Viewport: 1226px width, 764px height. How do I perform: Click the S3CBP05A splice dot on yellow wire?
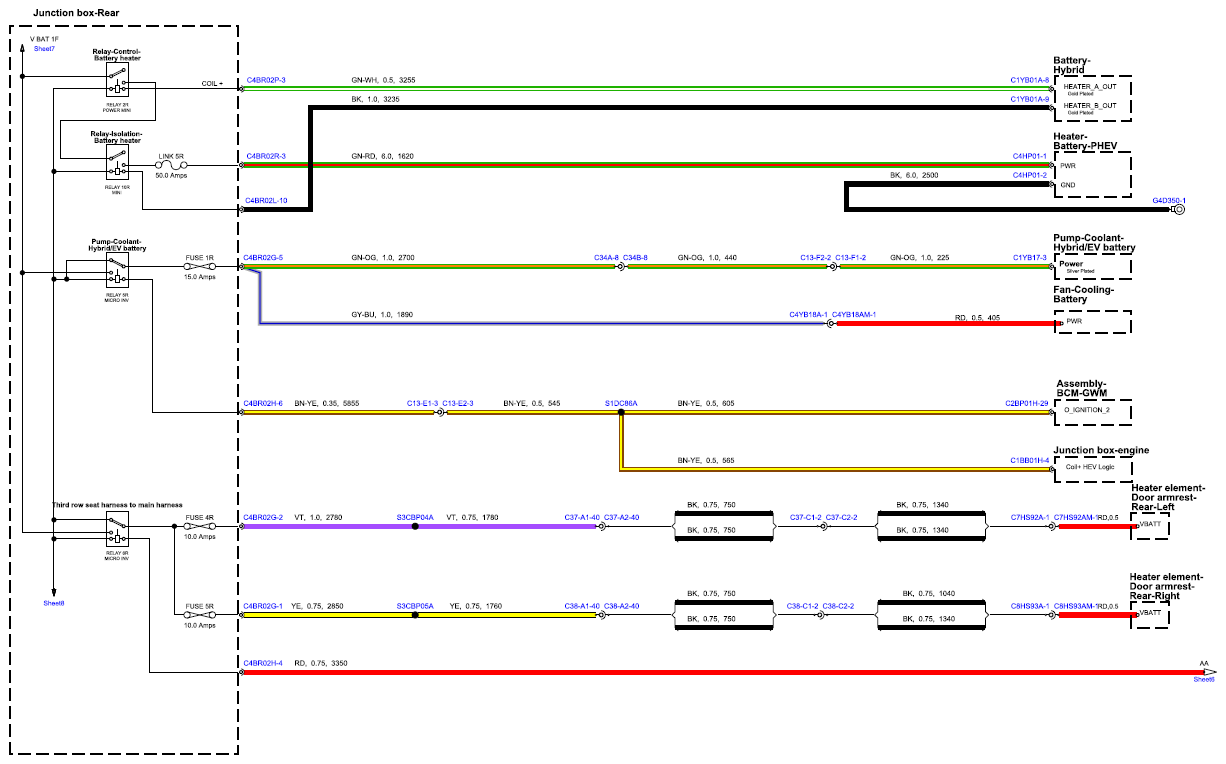coord(415,615)
